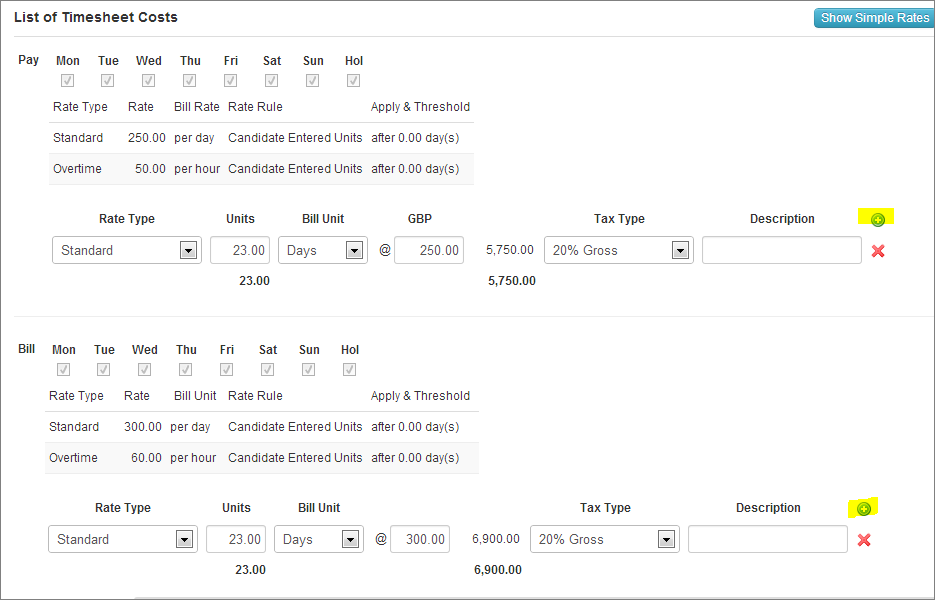935x600 pixels.
Task: Add a new Bill cost line
Action: (x=864, y=509)
